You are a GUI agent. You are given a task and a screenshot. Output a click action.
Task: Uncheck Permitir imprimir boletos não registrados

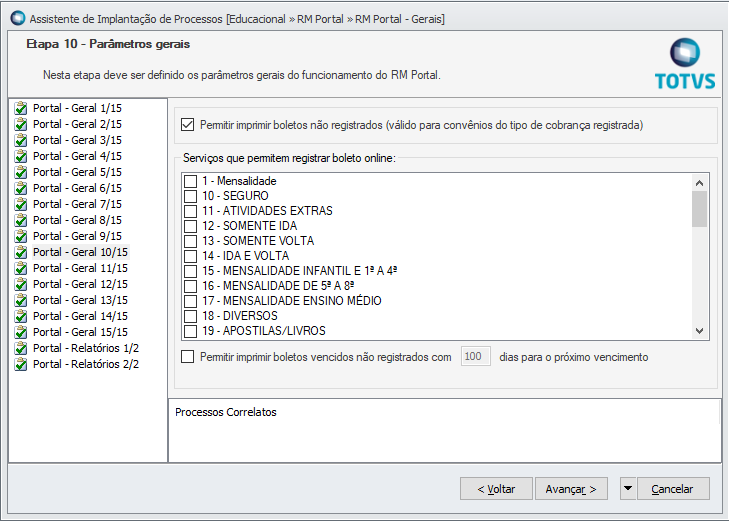pos(187,125)
